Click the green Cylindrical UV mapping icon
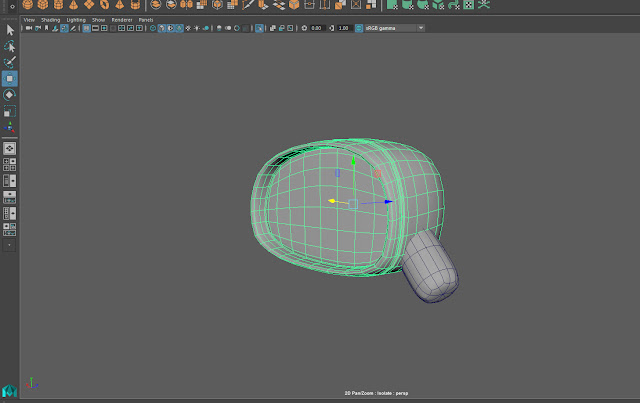640x403 pixels. (407, 4)
